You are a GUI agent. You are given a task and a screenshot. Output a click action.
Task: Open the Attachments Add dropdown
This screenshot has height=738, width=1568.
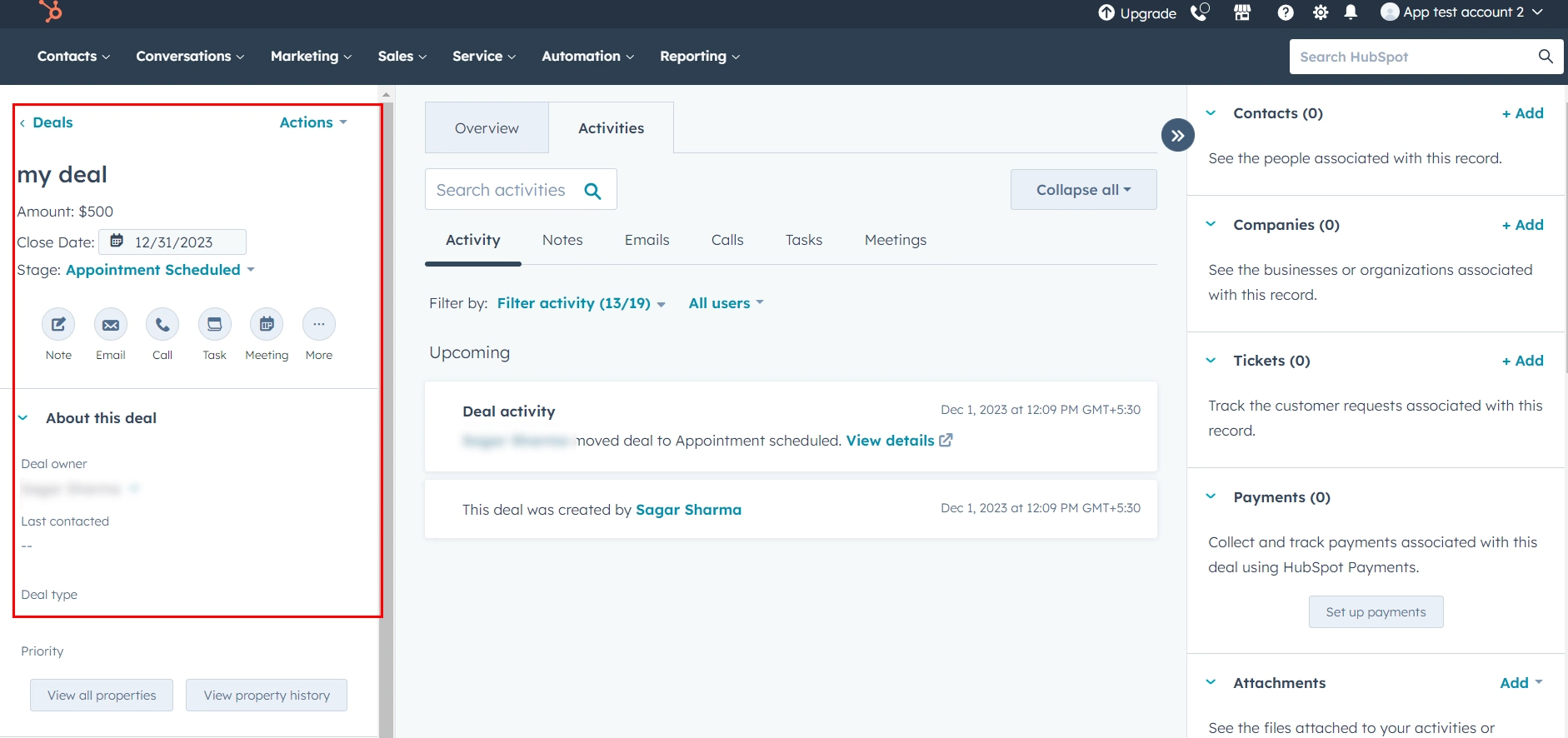click(x=1521, y=683)
